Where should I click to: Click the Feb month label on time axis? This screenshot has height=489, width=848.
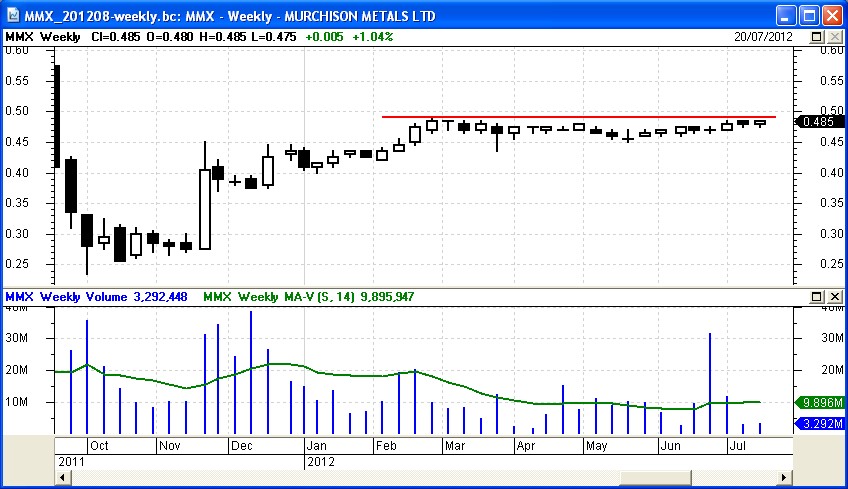(386, 446)
